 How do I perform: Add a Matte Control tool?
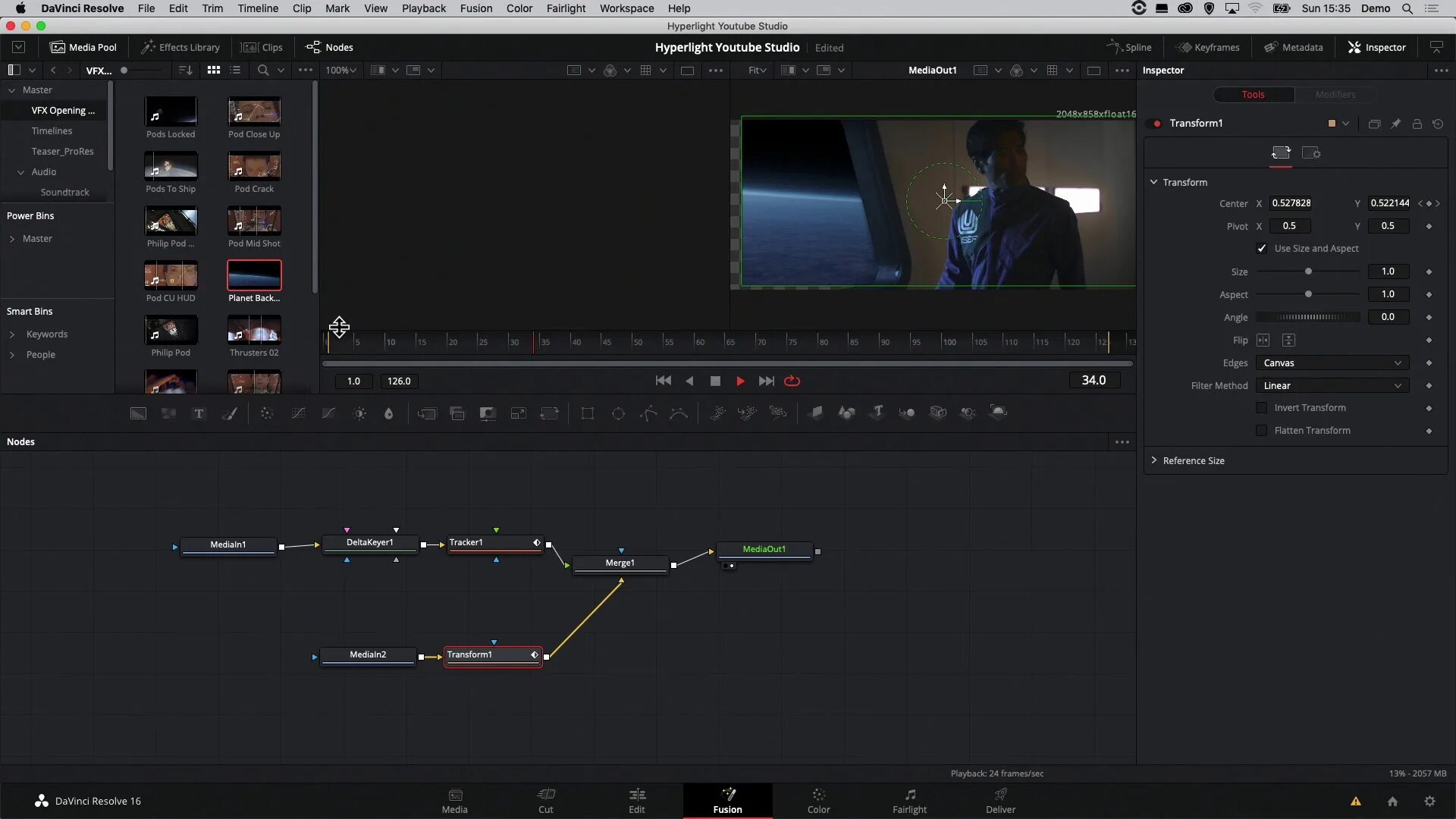tap(488, 413)
